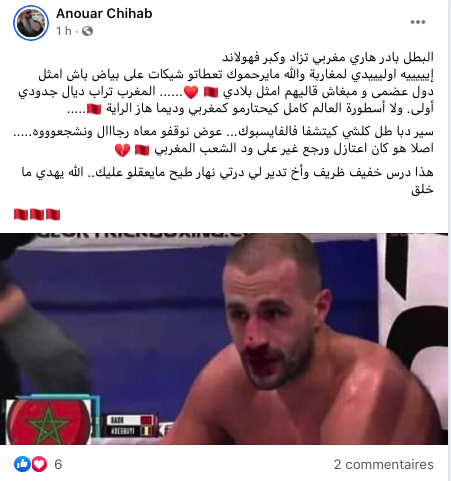Click the Moroccan flag emoji in fourth line
451x481 pixels.
pos(94,109)
